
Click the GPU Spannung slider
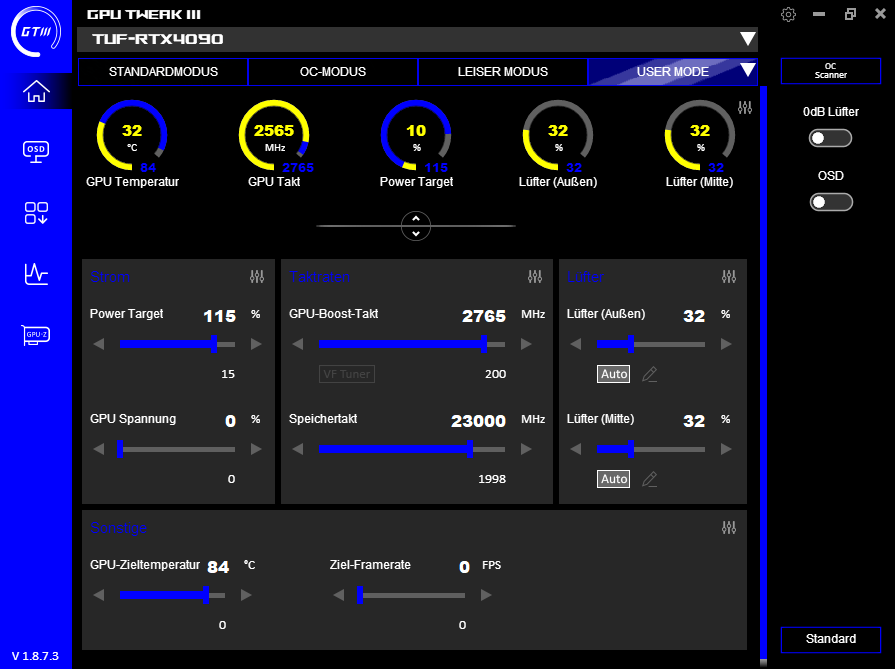[x=178, y=449]
